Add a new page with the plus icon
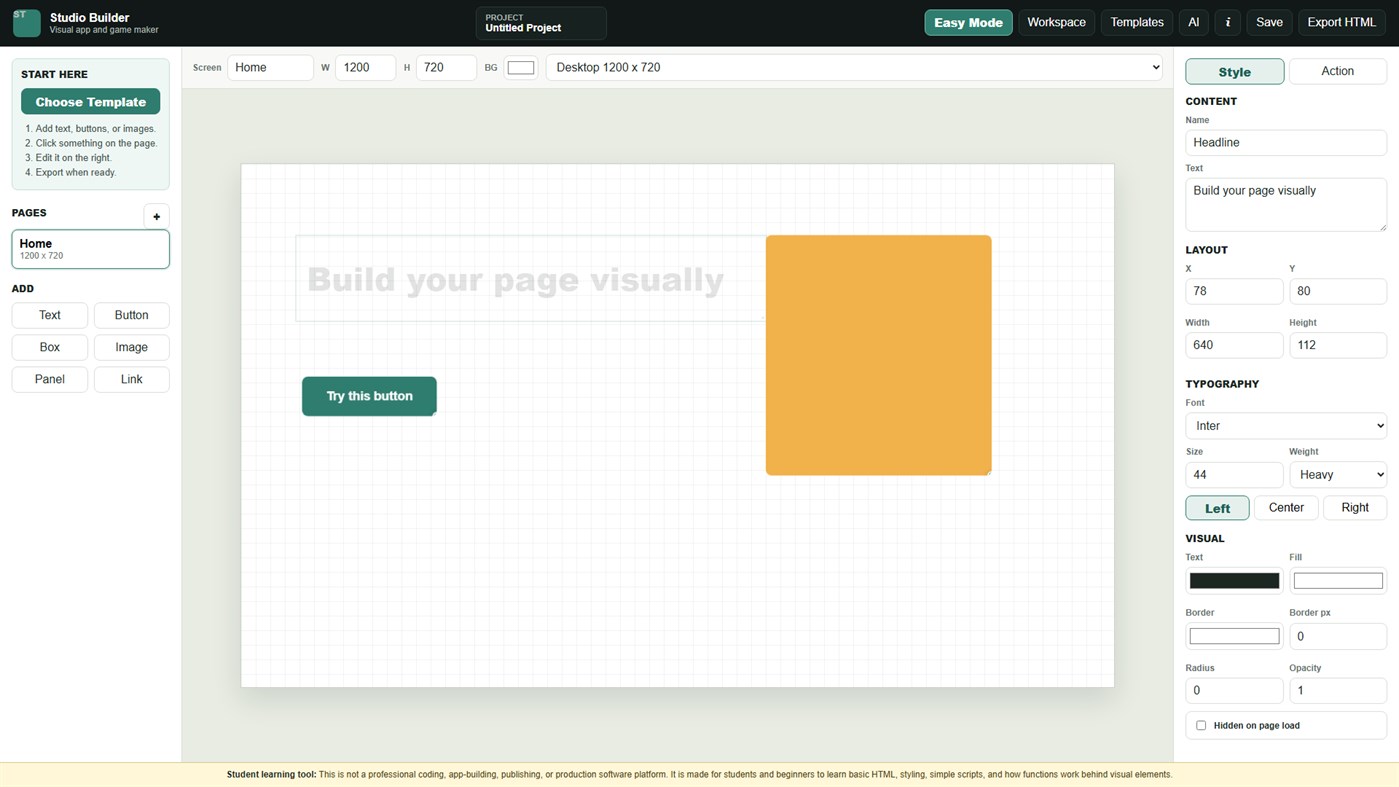 pyautogui.click(x=156, y=216)
